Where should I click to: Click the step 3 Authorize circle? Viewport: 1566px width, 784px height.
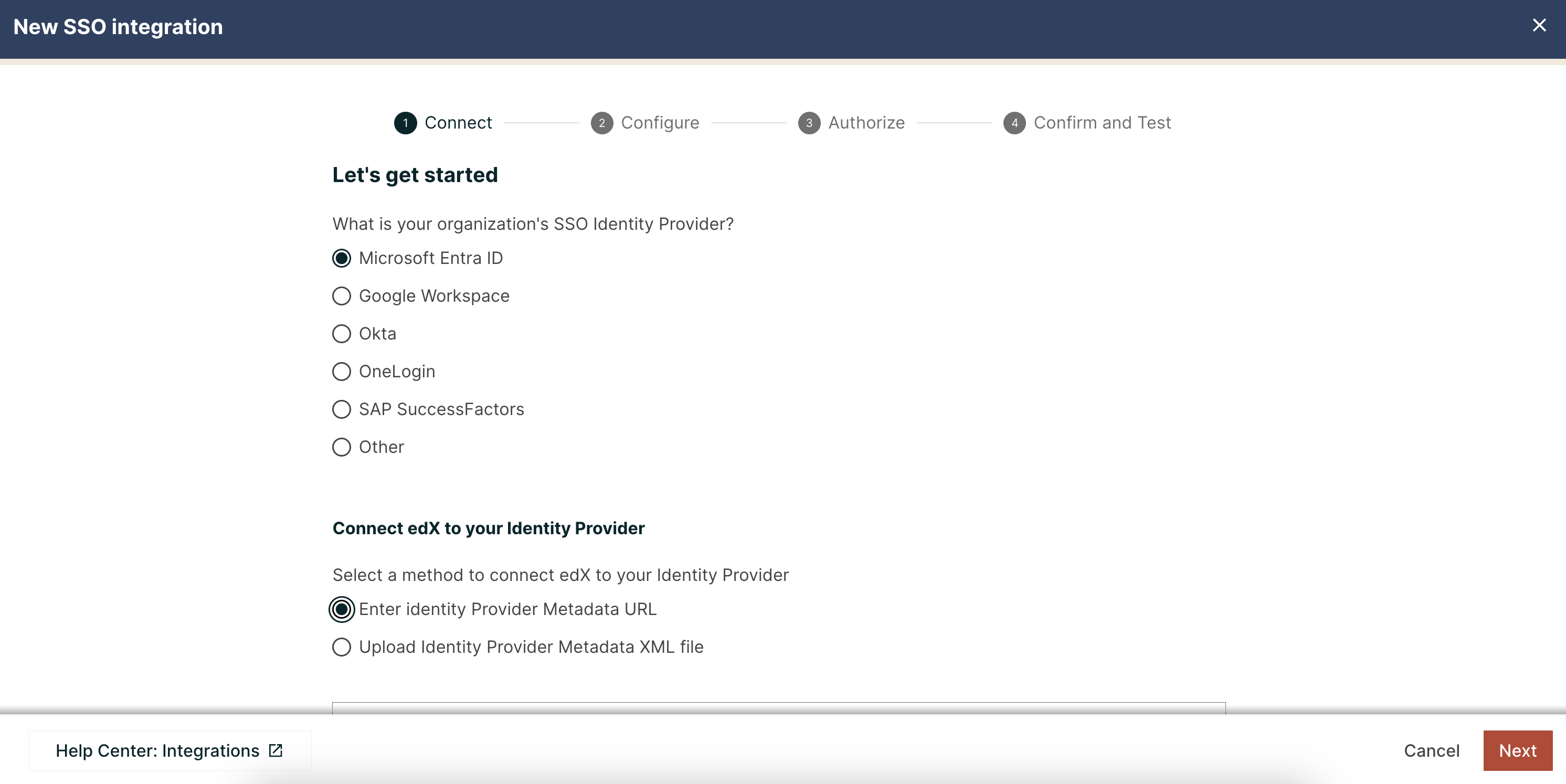point(809,122)
